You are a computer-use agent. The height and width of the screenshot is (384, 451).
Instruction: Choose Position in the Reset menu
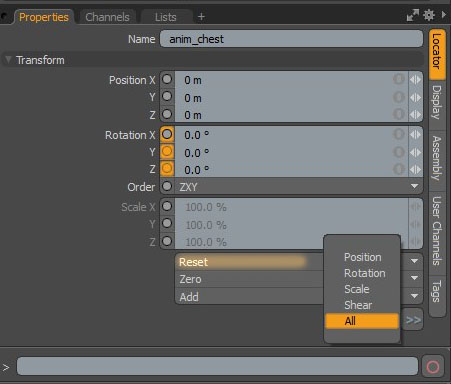click(x=362, y=257)
